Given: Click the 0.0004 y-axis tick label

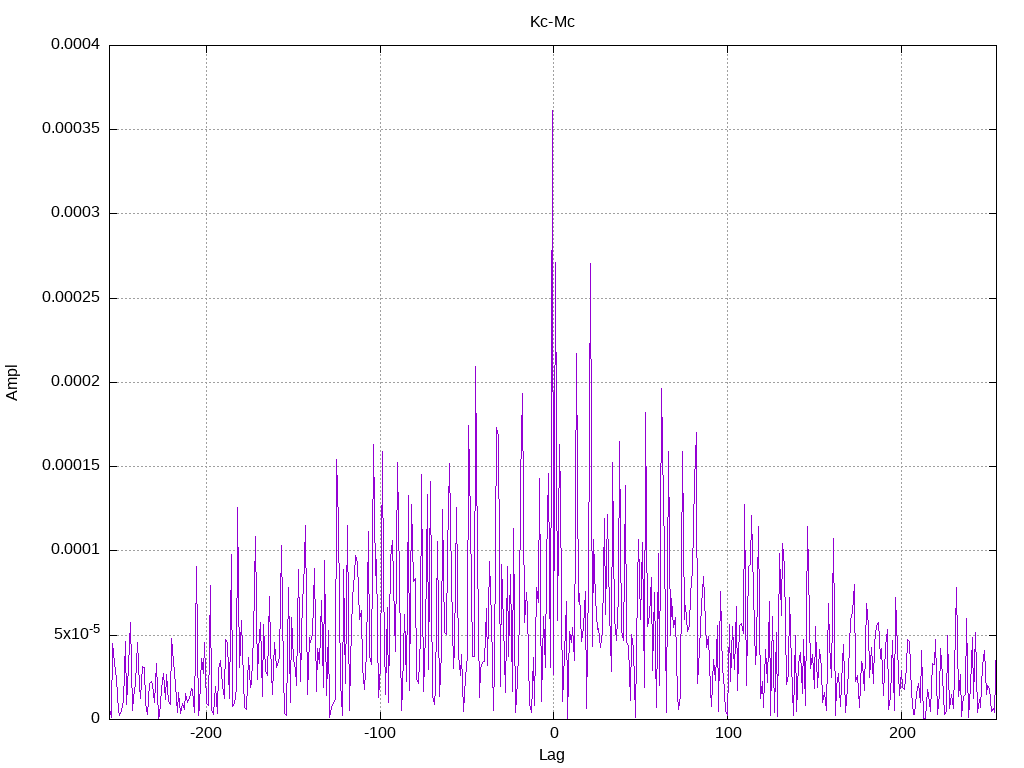Looking at the screenshot, I should [x=76, y=44].
